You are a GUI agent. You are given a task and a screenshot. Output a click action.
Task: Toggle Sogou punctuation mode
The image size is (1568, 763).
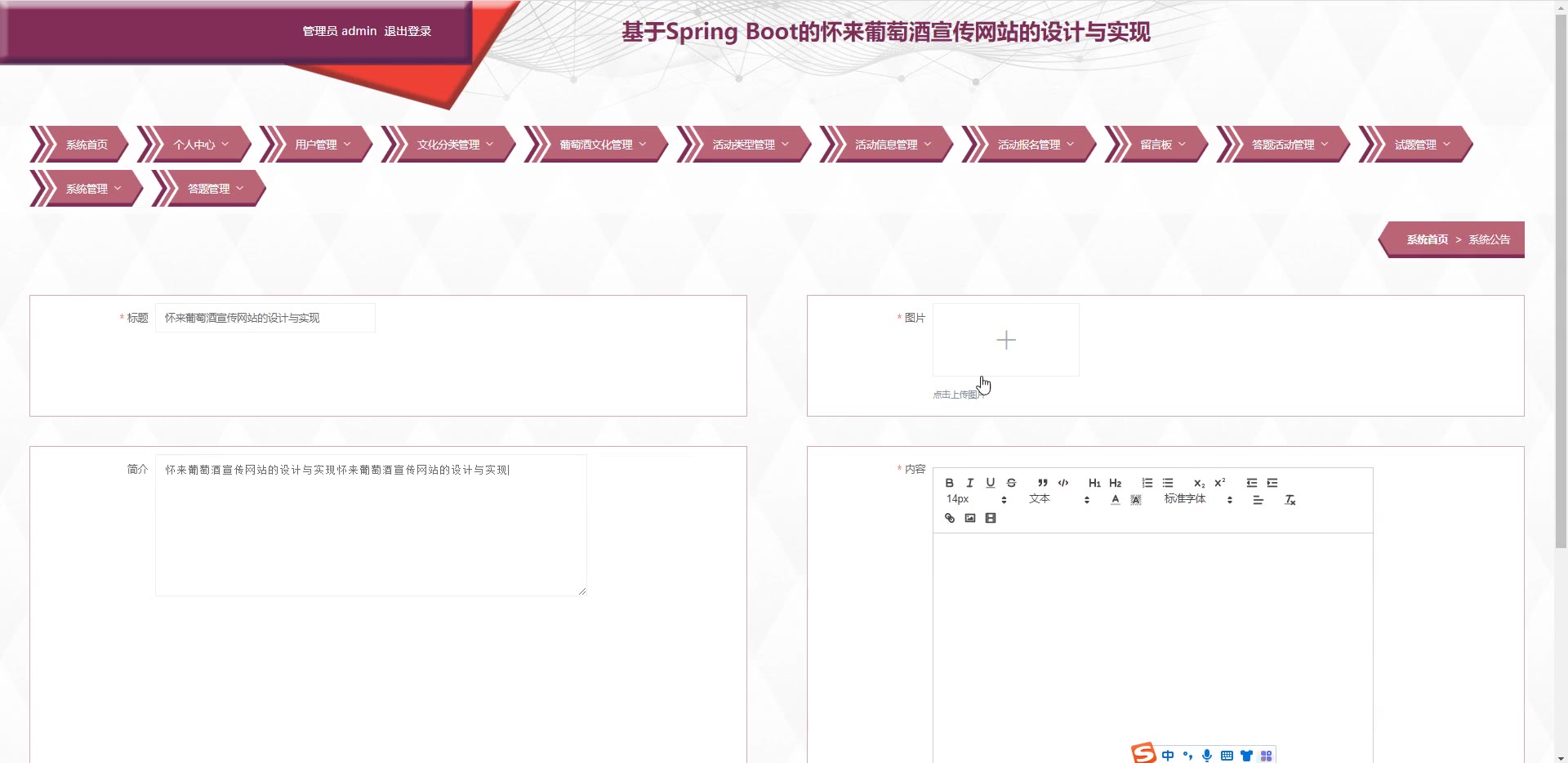tap(1187, 756)
